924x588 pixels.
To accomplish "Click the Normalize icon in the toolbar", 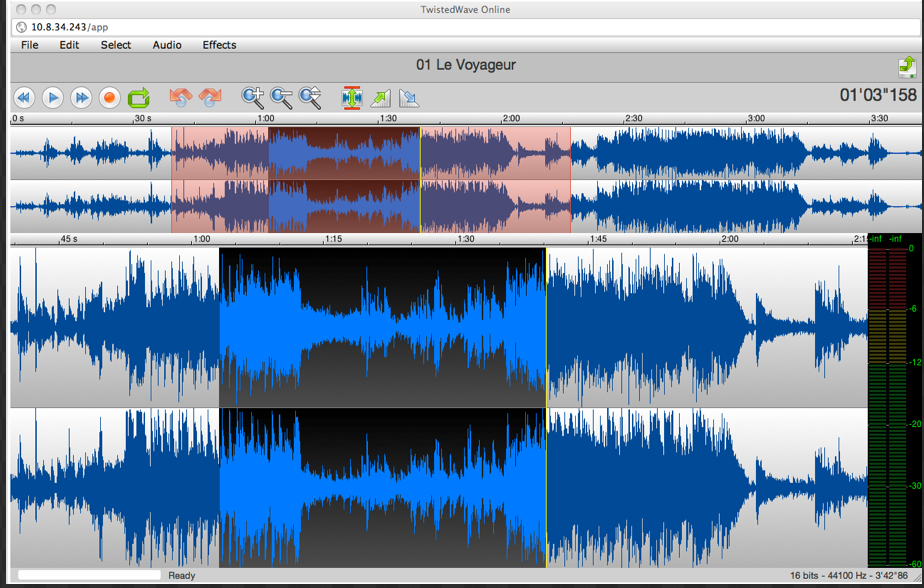I will click(352, 98).
